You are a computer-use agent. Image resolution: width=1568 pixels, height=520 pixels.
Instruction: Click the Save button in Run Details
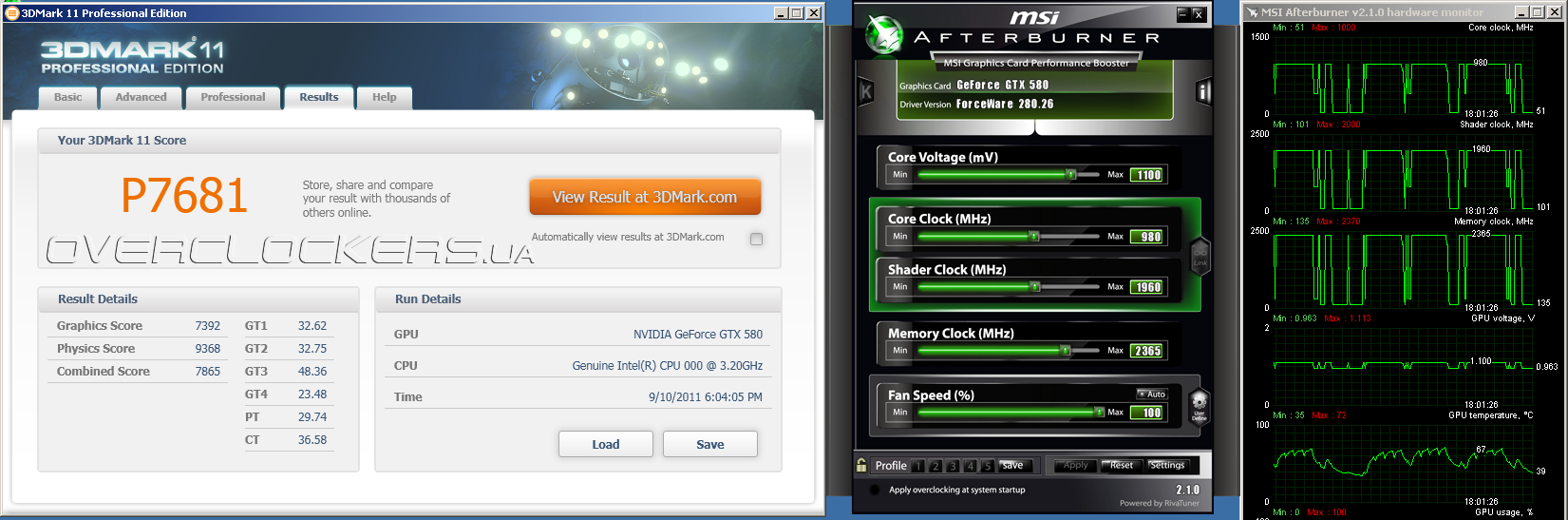pos(710,444)
